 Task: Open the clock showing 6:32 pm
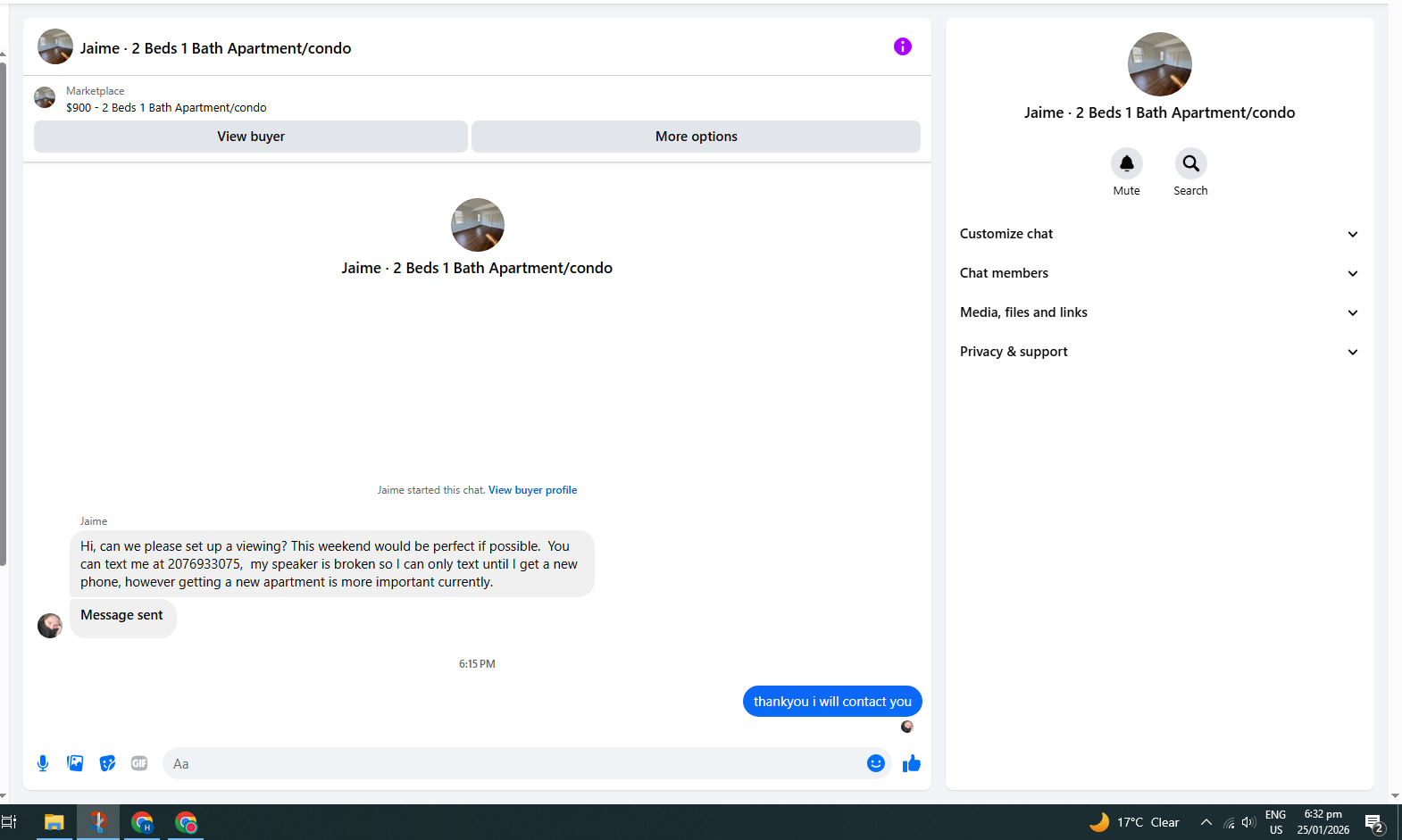click(x=1323, y=822)
